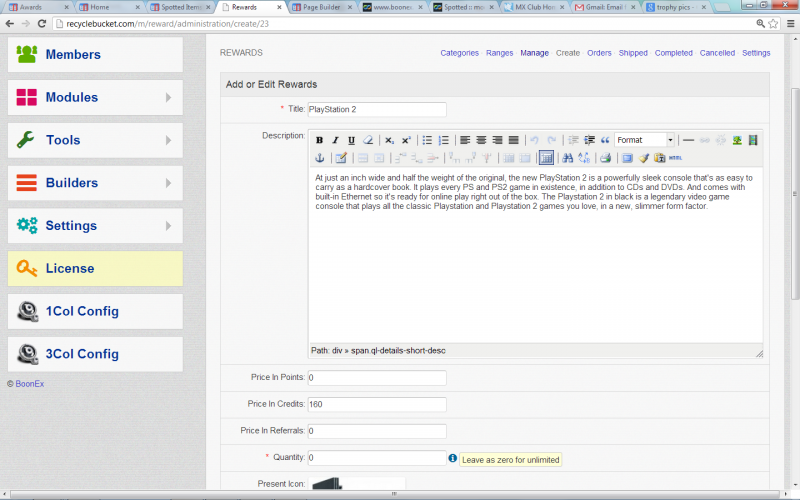800x500 pixels.
Task: Click the Price In Referrals field
Action: point(377,431)
